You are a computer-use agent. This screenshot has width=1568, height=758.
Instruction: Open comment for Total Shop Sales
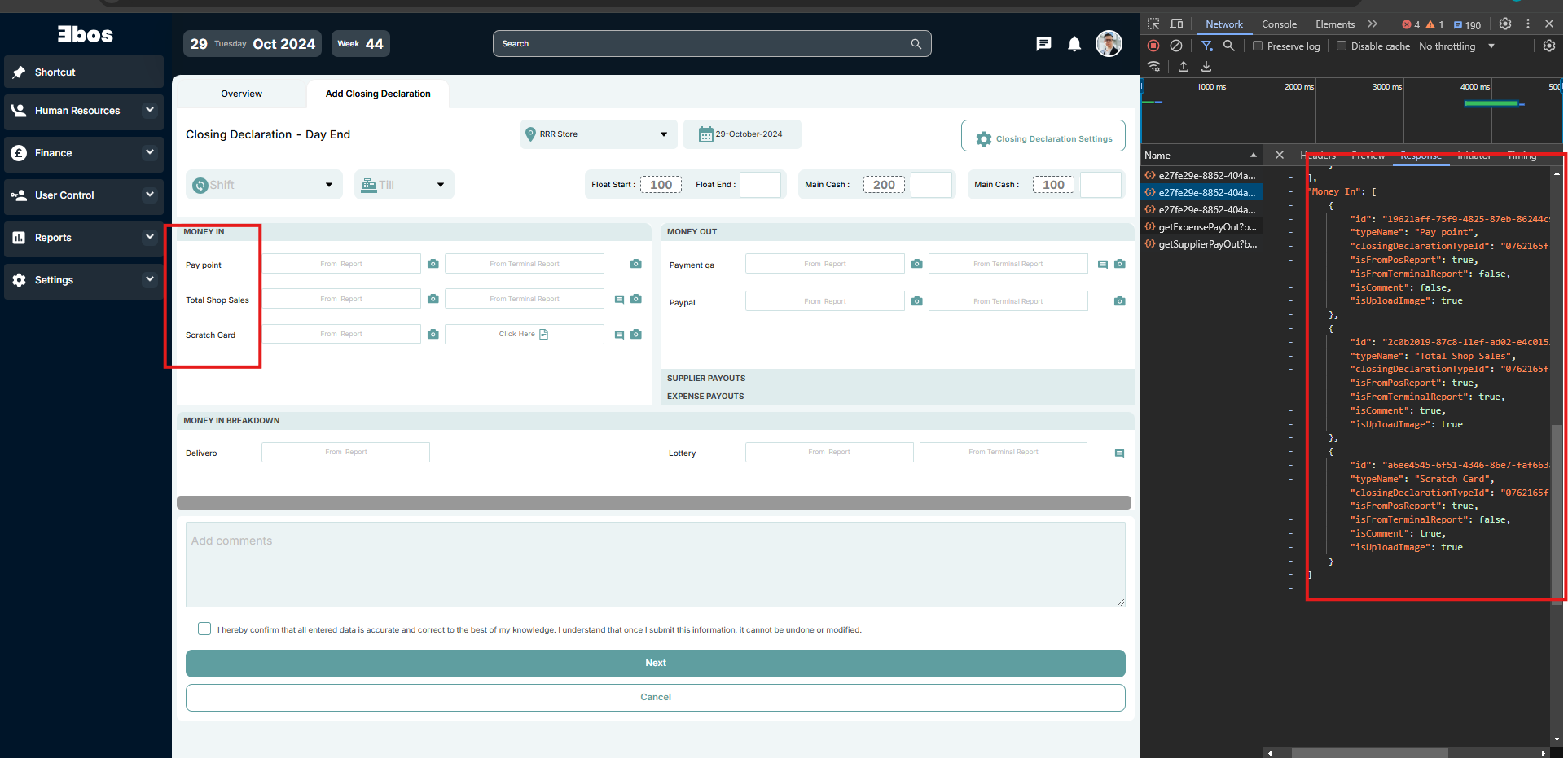(619, 300)
